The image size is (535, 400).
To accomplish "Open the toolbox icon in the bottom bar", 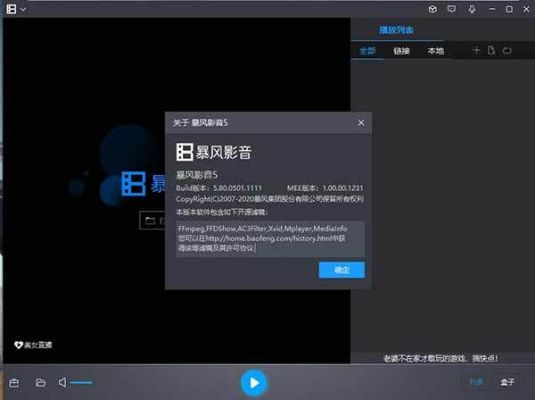I will click(14, 383).
